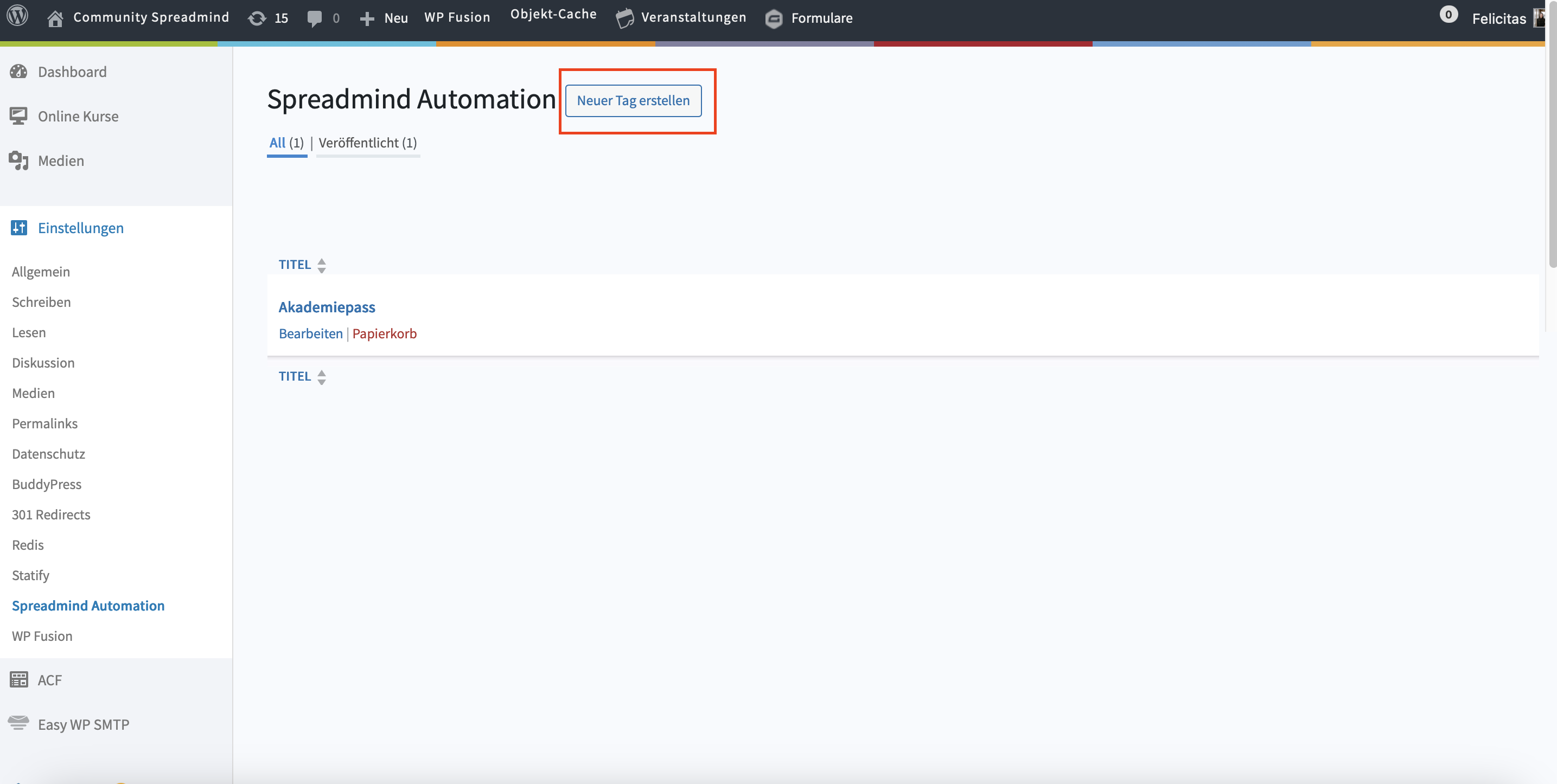This screenshot has height=784, width=1557.
Task: Click the Dashboard gauge icon
Action: [19, 72]
